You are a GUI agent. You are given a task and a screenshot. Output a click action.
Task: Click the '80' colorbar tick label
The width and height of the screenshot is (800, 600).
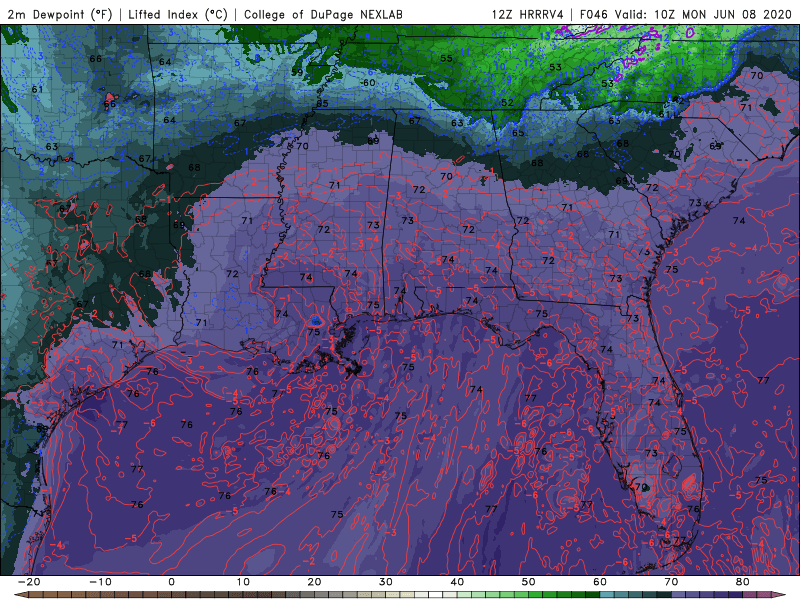coord(743,582)
